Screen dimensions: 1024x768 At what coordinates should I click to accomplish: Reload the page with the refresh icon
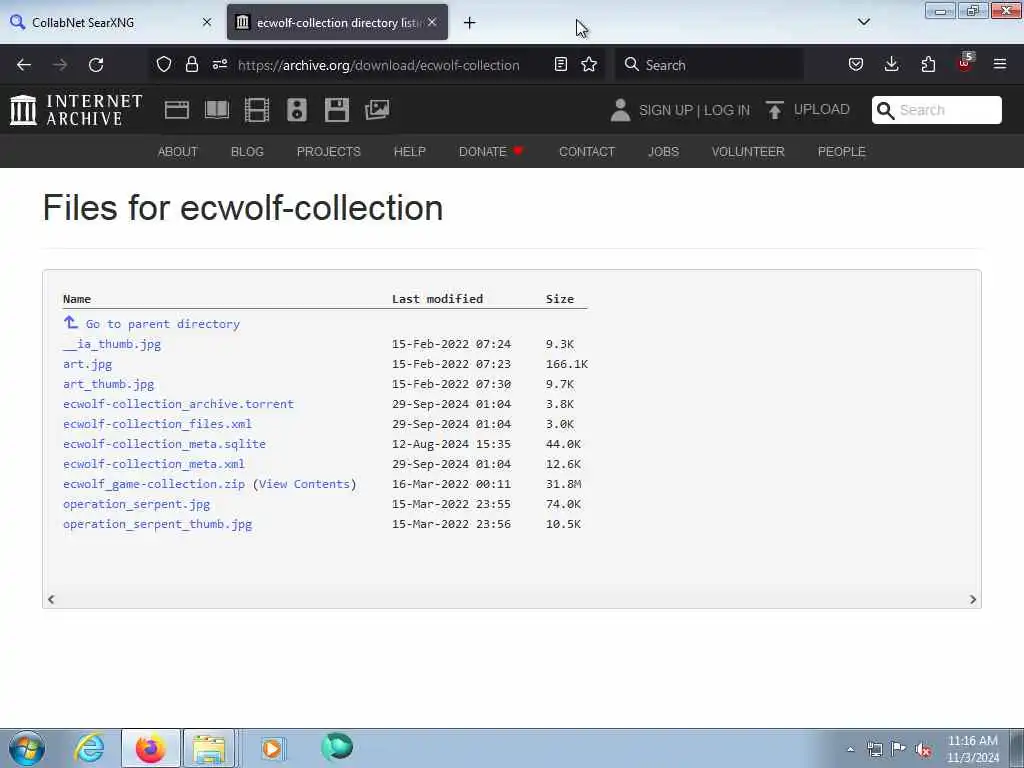tap(96, 65)
